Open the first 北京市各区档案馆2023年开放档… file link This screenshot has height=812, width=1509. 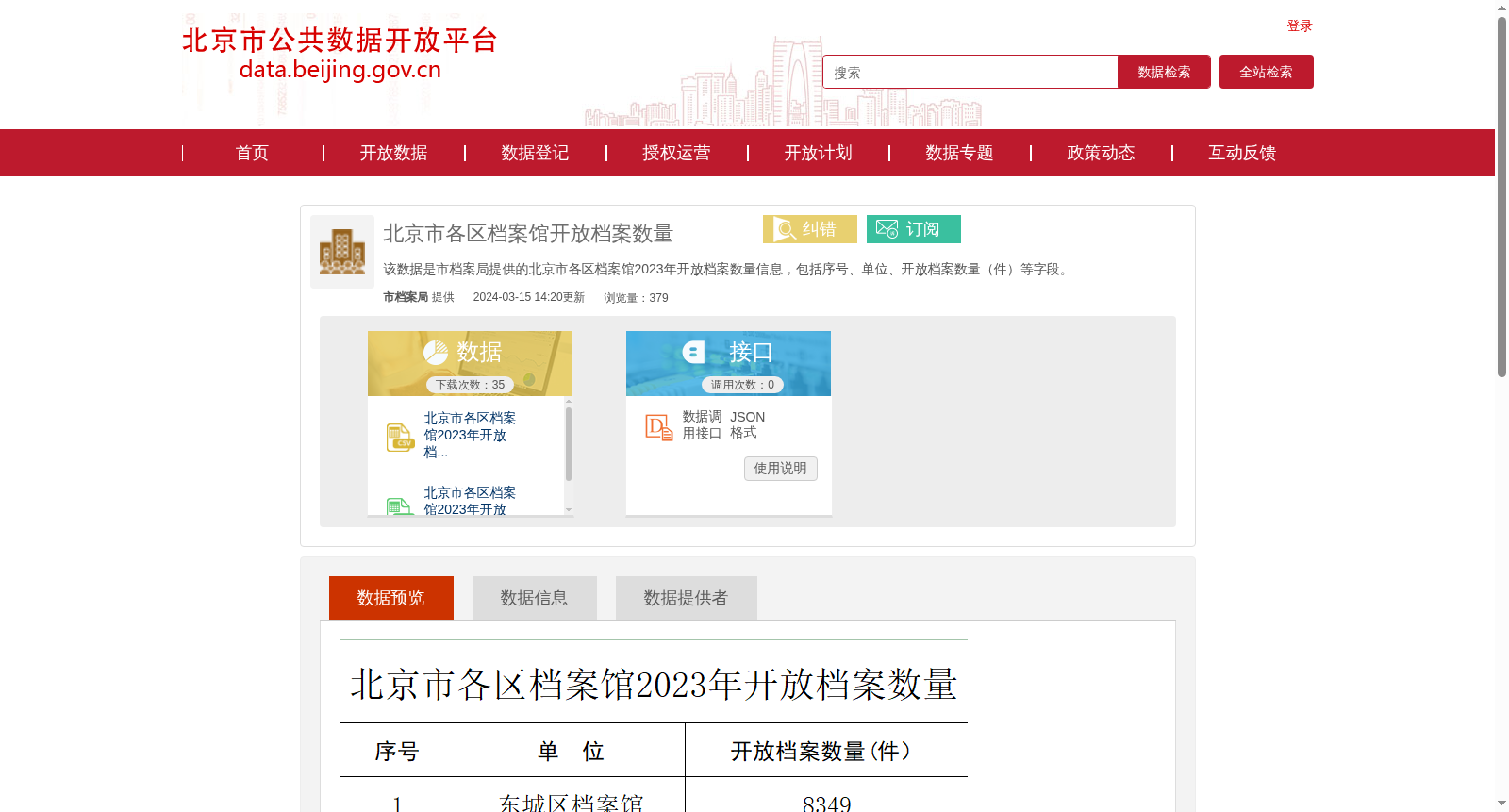coord(470,435)
